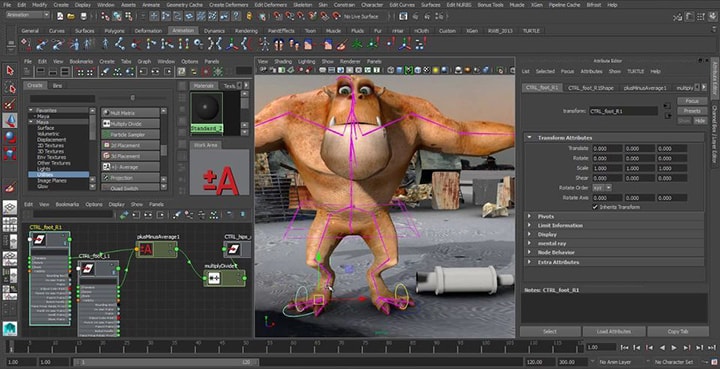Click the Translate X value field
Image resolution: width=720 pixels, height=369 pixels.
click(607, 149)
